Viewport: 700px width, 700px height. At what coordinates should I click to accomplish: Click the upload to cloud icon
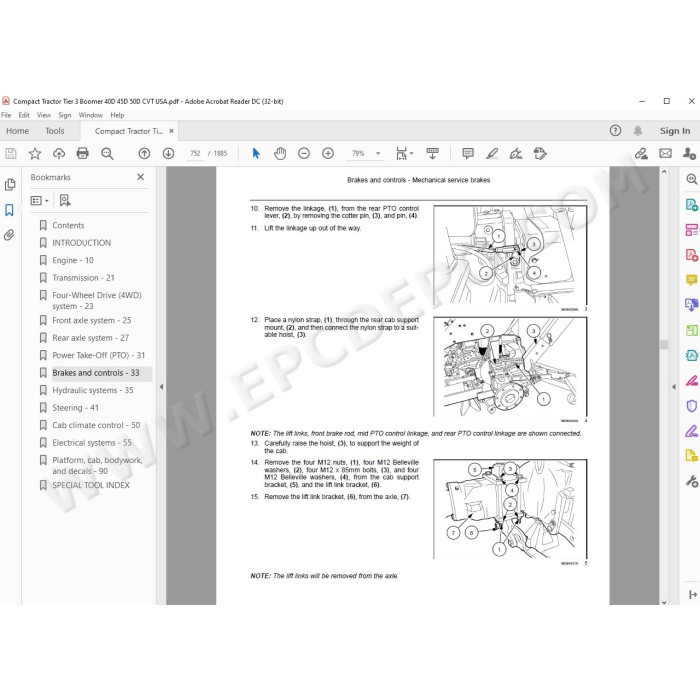pos(59,154)
